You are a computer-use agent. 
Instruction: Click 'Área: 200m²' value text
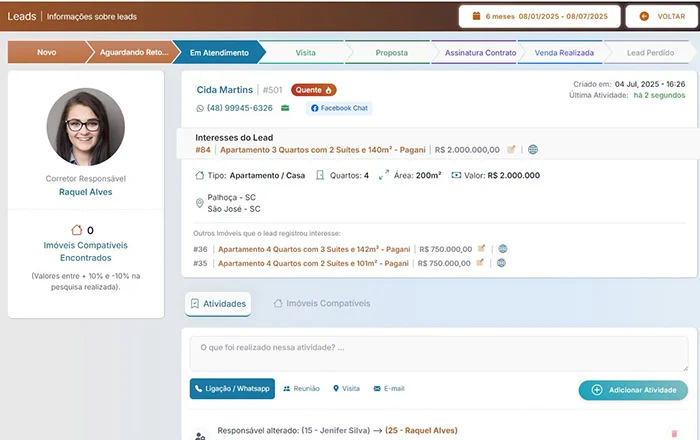tap(417, 175)
